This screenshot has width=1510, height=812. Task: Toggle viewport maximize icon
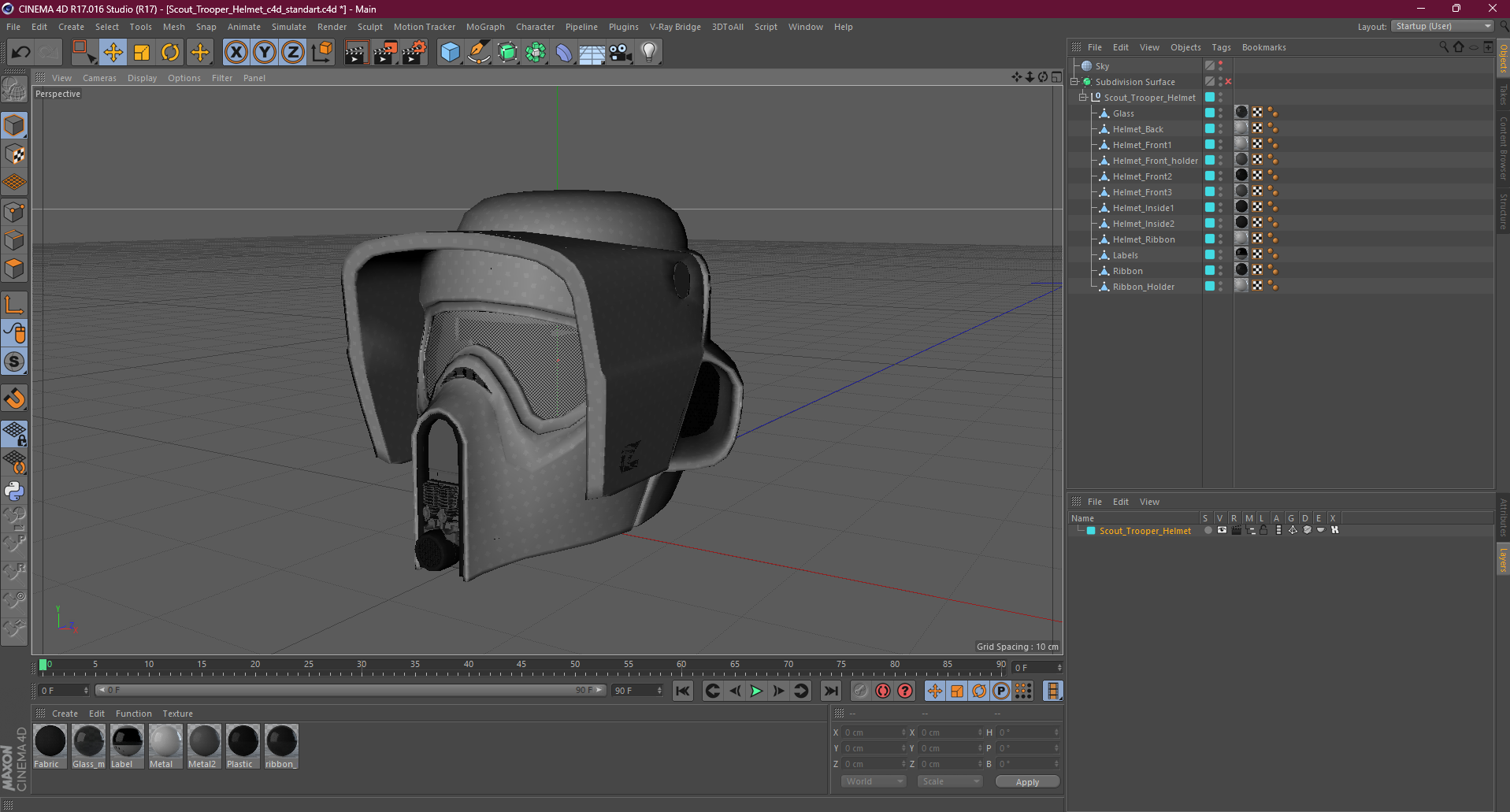tap(1056, 77)
